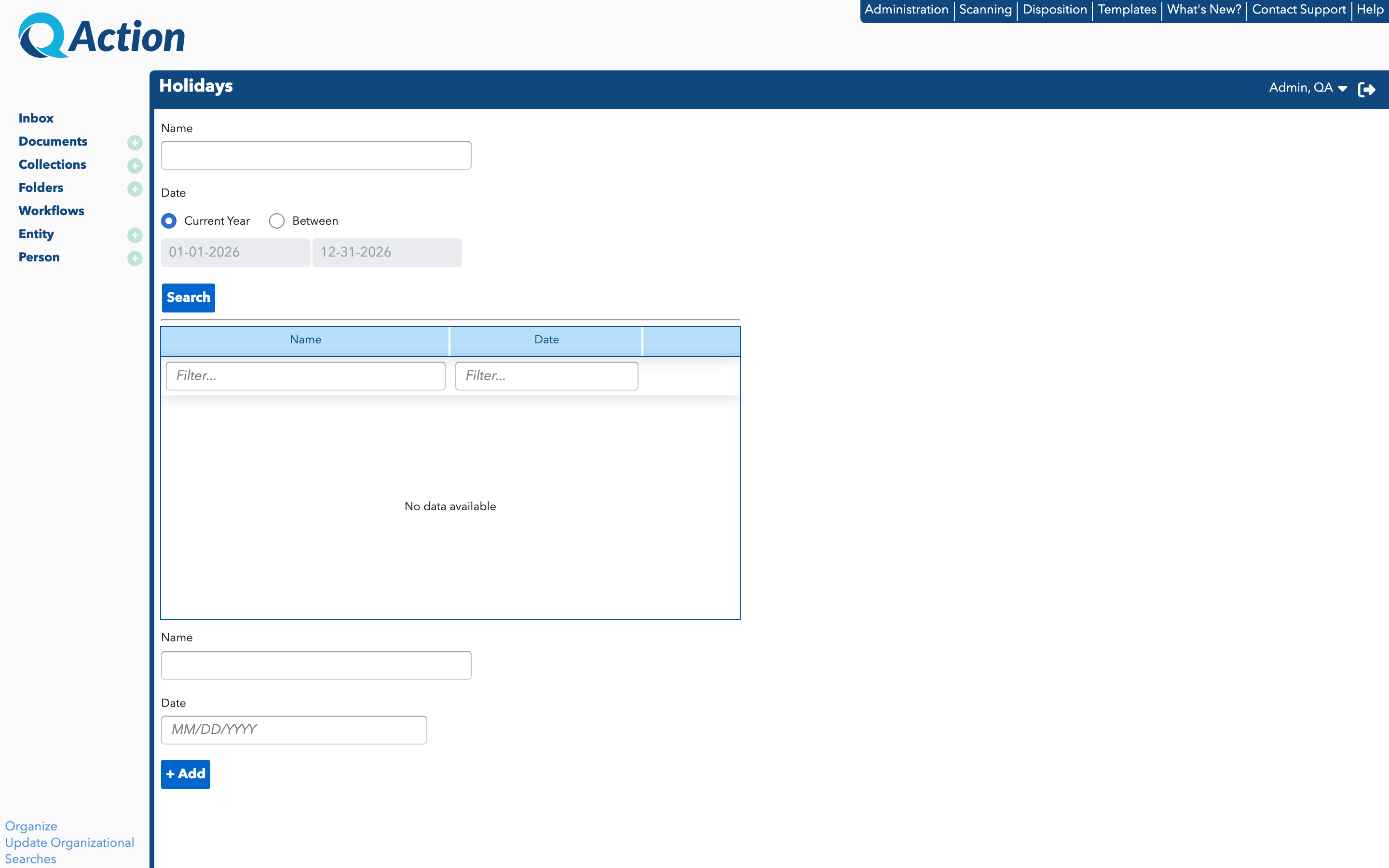The image size is (1389, 868).
Task: Open Entity in the sidebar
Action: point(36,234)
